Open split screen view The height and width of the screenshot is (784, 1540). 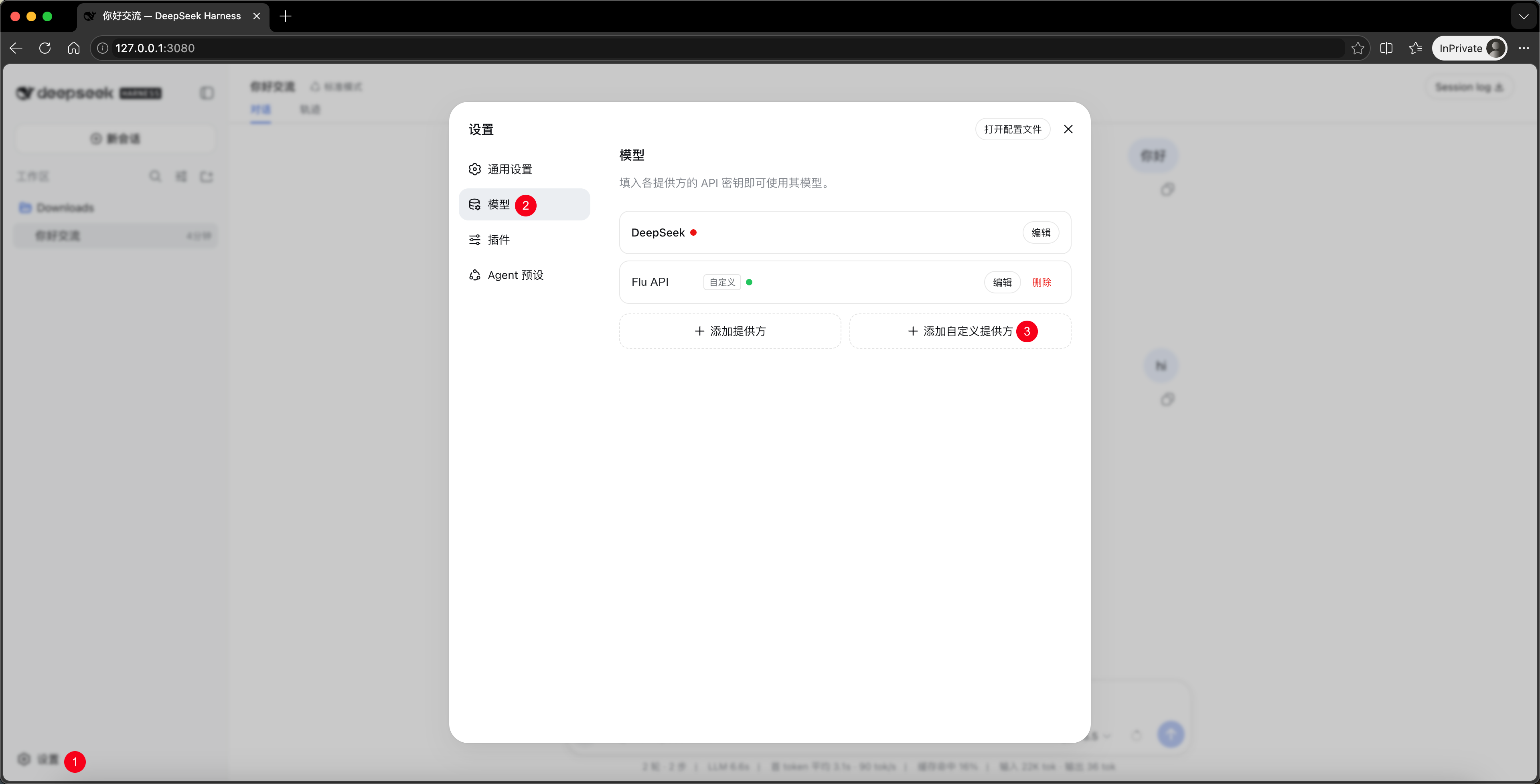pos(1386,48)
